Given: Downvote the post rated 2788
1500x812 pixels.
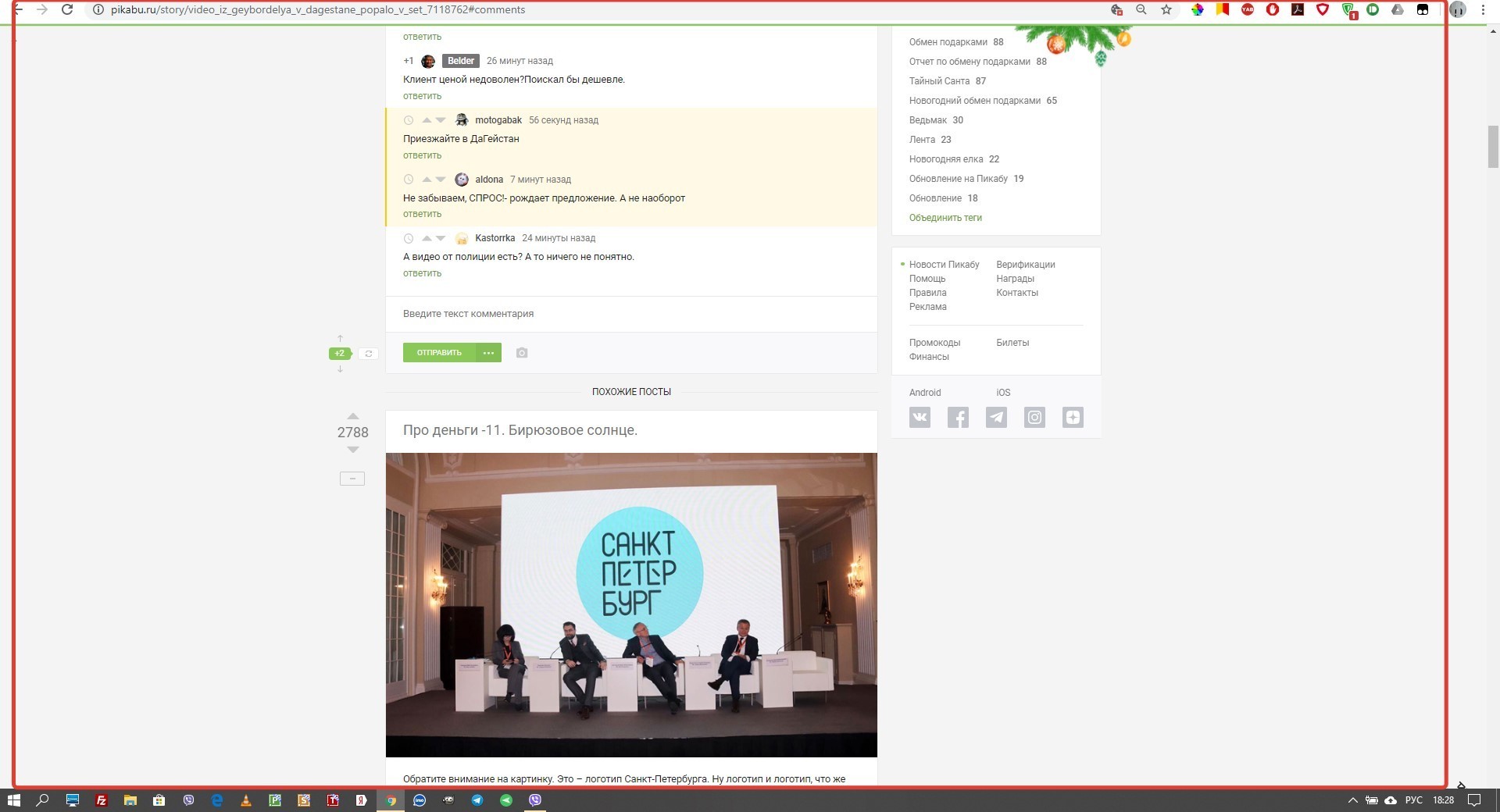Looking at the screenshot, I should pos(352,450).
